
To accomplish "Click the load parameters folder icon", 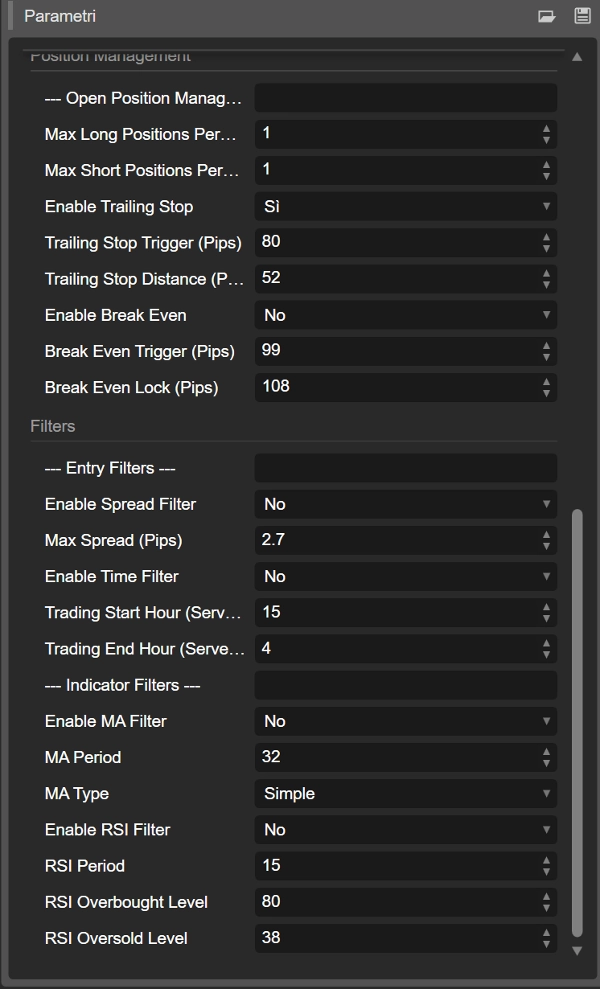I will tap(546, 16).
